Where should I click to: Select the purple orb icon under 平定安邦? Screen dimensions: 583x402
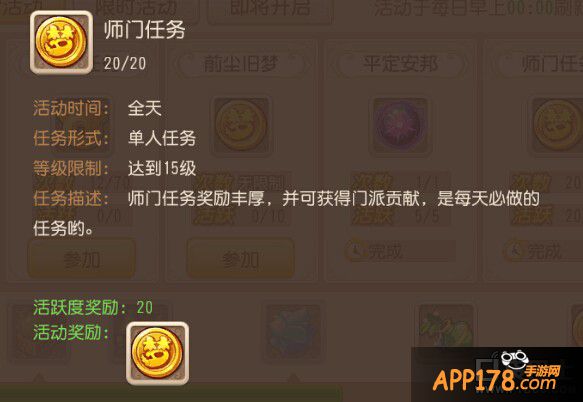click(x=400, y=126)
